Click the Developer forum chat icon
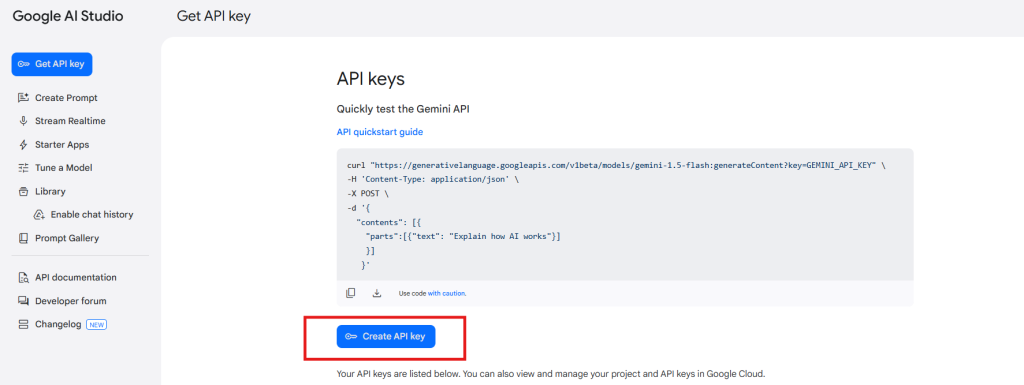This screenshot has height=385, width=1024. 24,301
